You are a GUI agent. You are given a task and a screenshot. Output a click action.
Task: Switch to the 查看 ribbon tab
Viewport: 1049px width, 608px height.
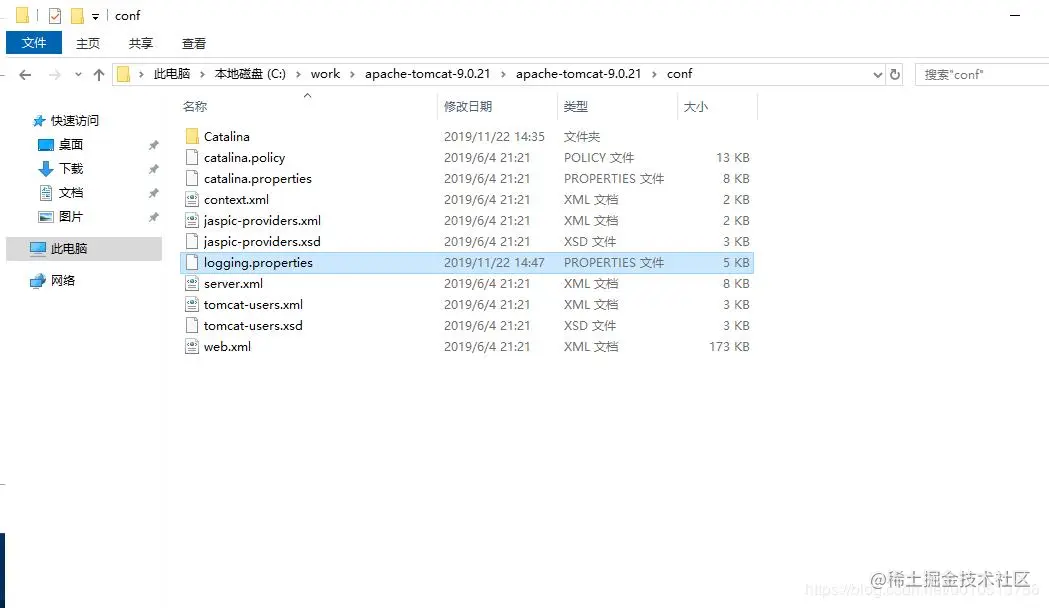[194, 43]
